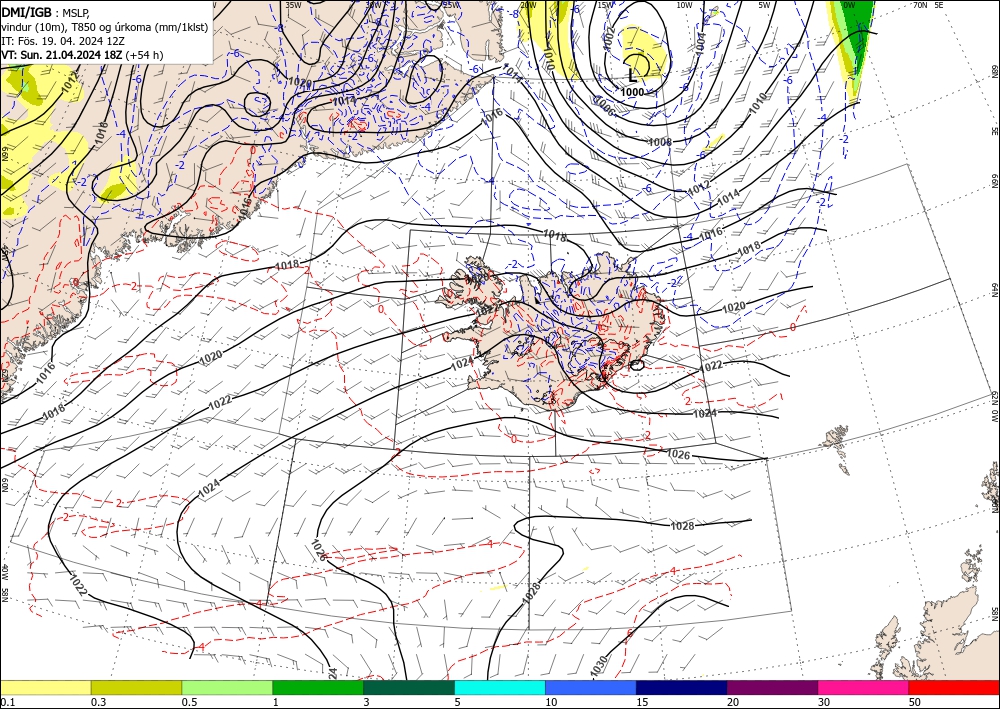Viewport: 1000px width, 709px height.
Task: Click the '15W' longitude label at the top
Action: click(x=605, y=5)
